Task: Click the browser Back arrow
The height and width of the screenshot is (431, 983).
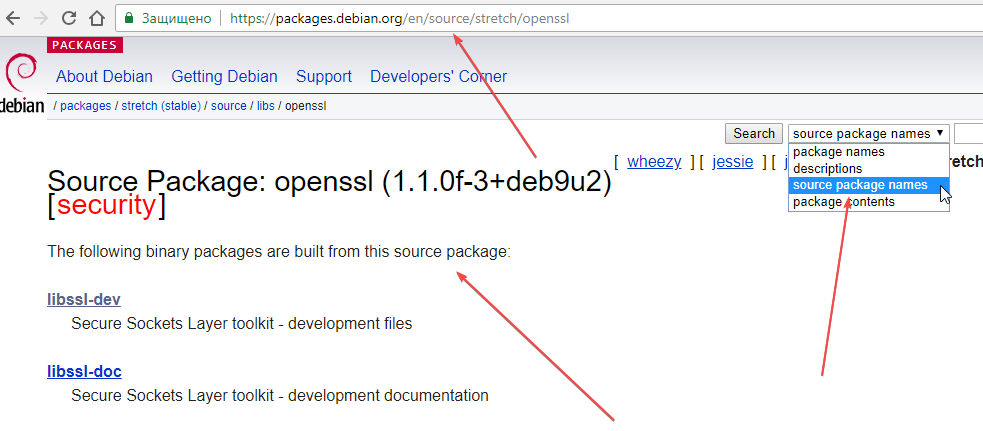Action: 12,18
